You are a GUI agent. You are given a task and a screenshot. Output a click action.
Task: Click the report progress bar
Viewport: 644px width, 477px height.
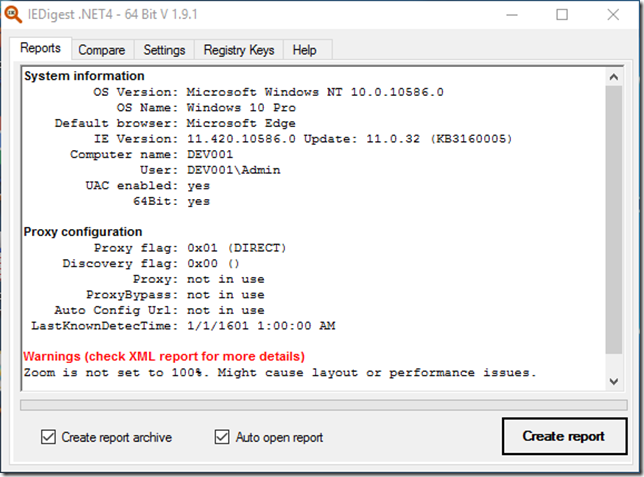pos(324,405)
